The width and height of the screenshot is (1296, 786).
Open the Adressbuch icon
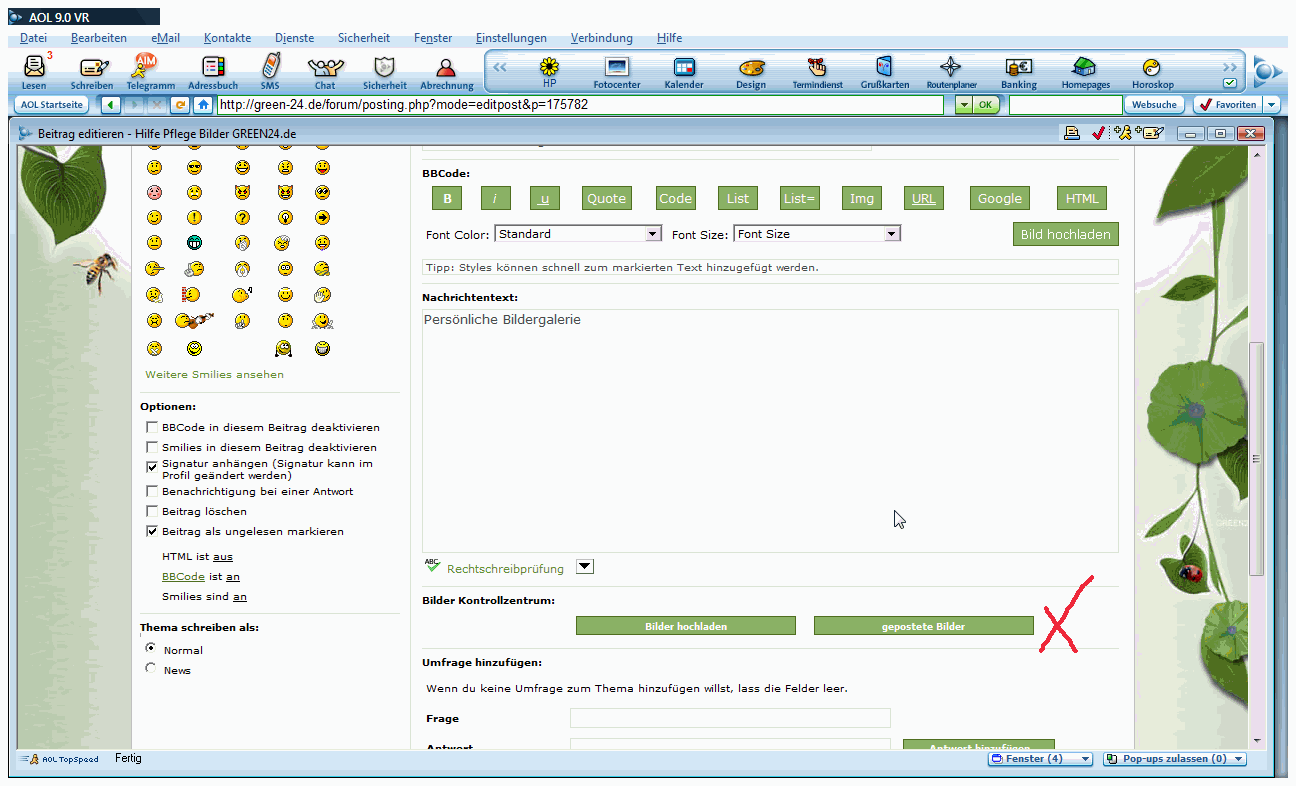click(x=212, y=68)
